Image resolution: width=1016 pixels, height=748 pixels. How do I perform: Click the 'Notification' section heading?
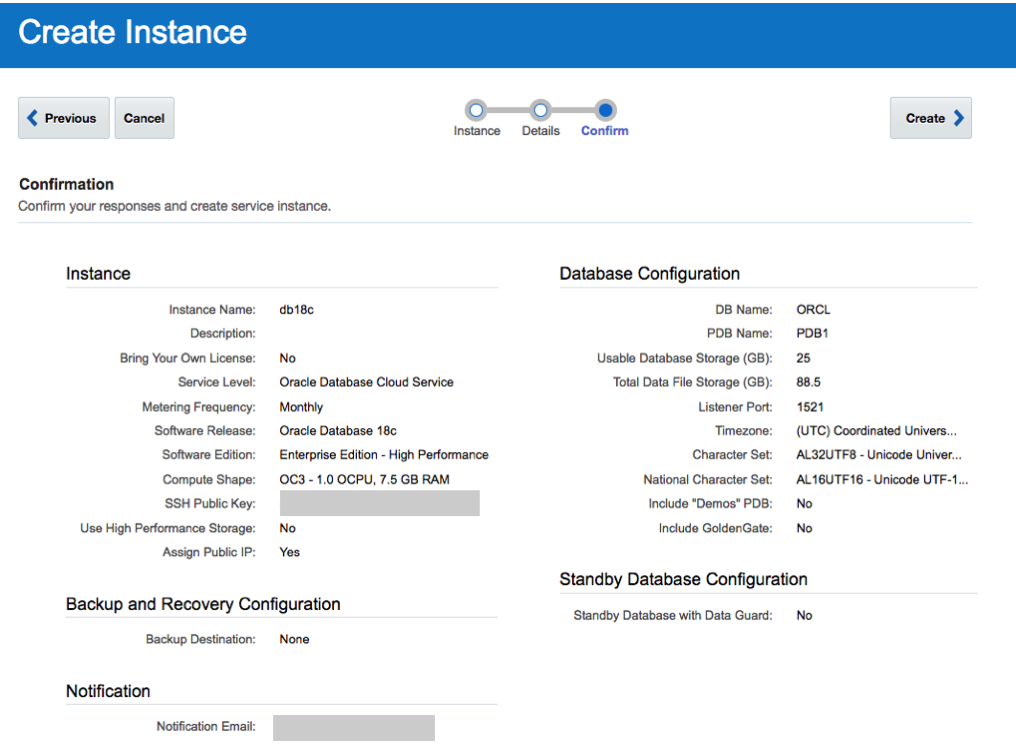pyautogui.click(x=108, y=692)
